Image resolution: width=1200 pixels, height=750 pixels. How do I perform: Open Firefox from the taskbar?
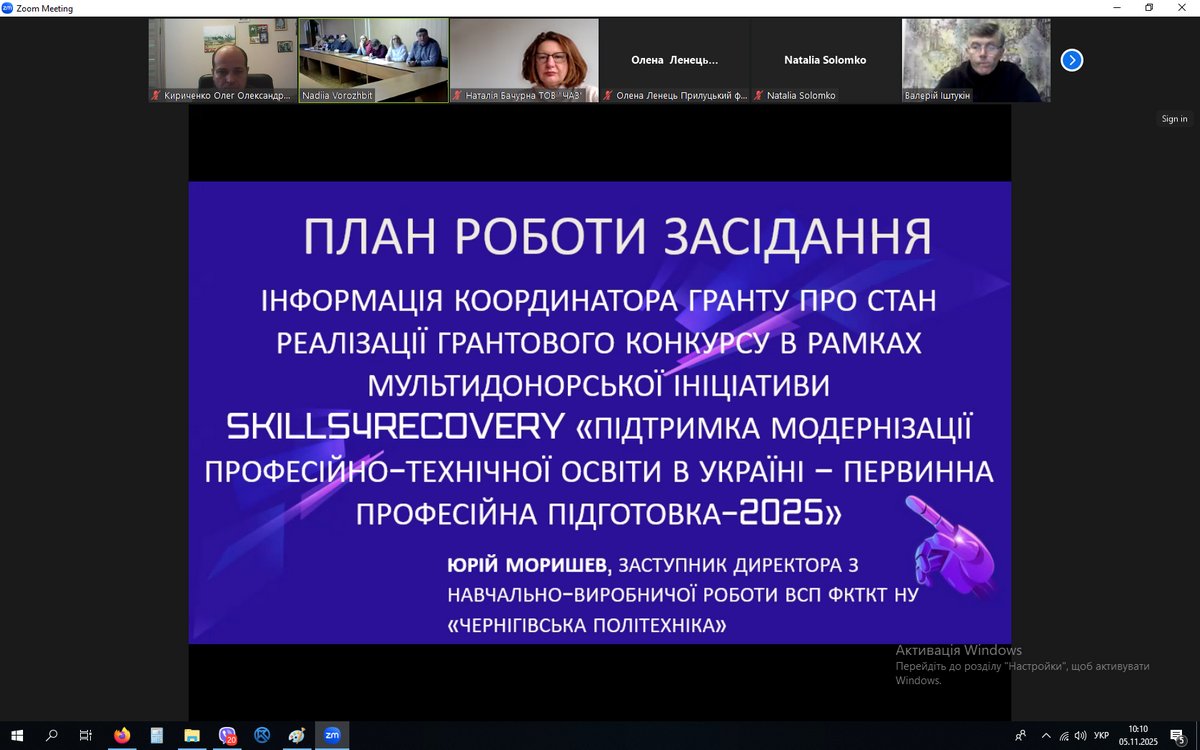click(122, 735)
